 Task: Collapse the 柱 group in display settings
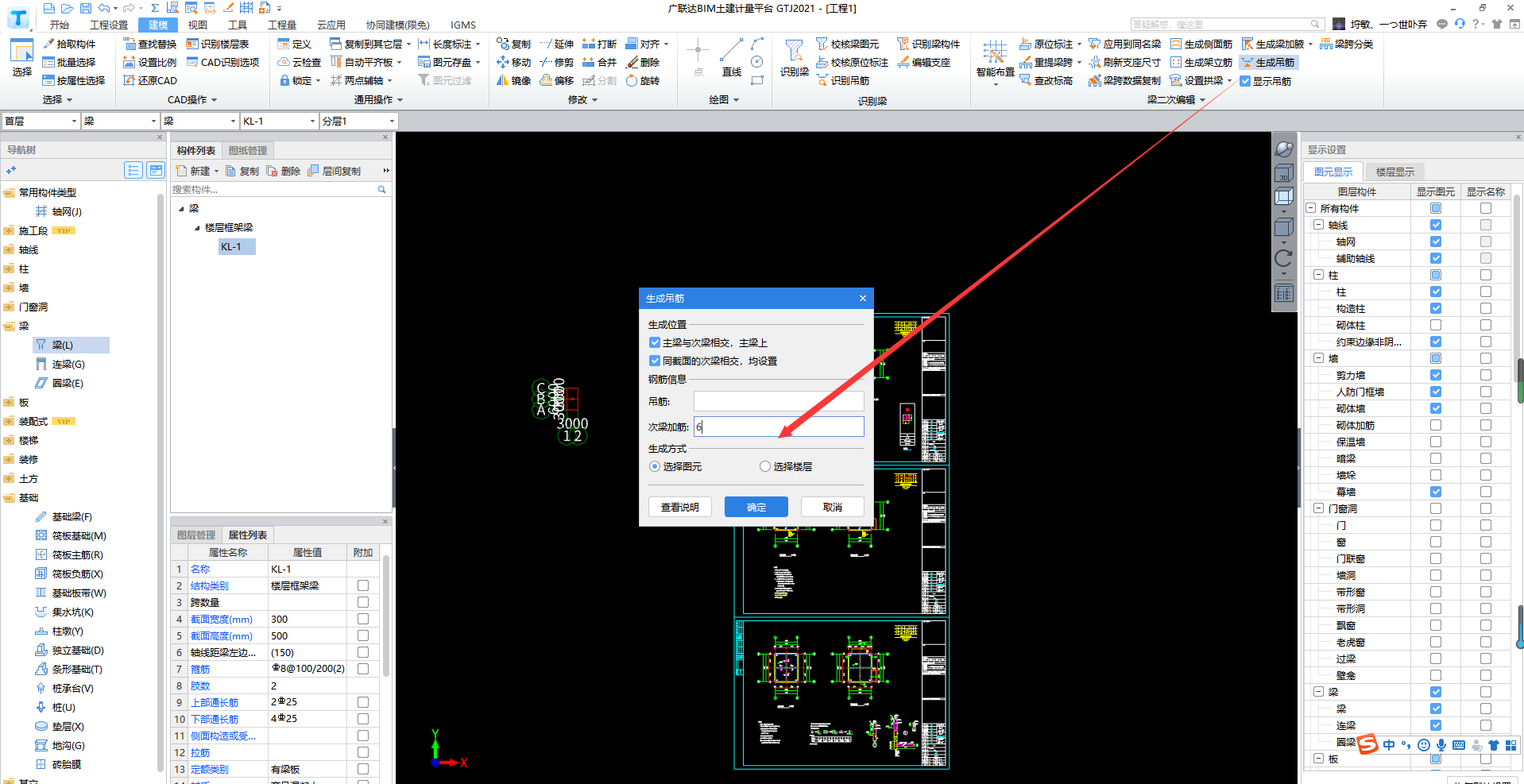coord(1318,275)
